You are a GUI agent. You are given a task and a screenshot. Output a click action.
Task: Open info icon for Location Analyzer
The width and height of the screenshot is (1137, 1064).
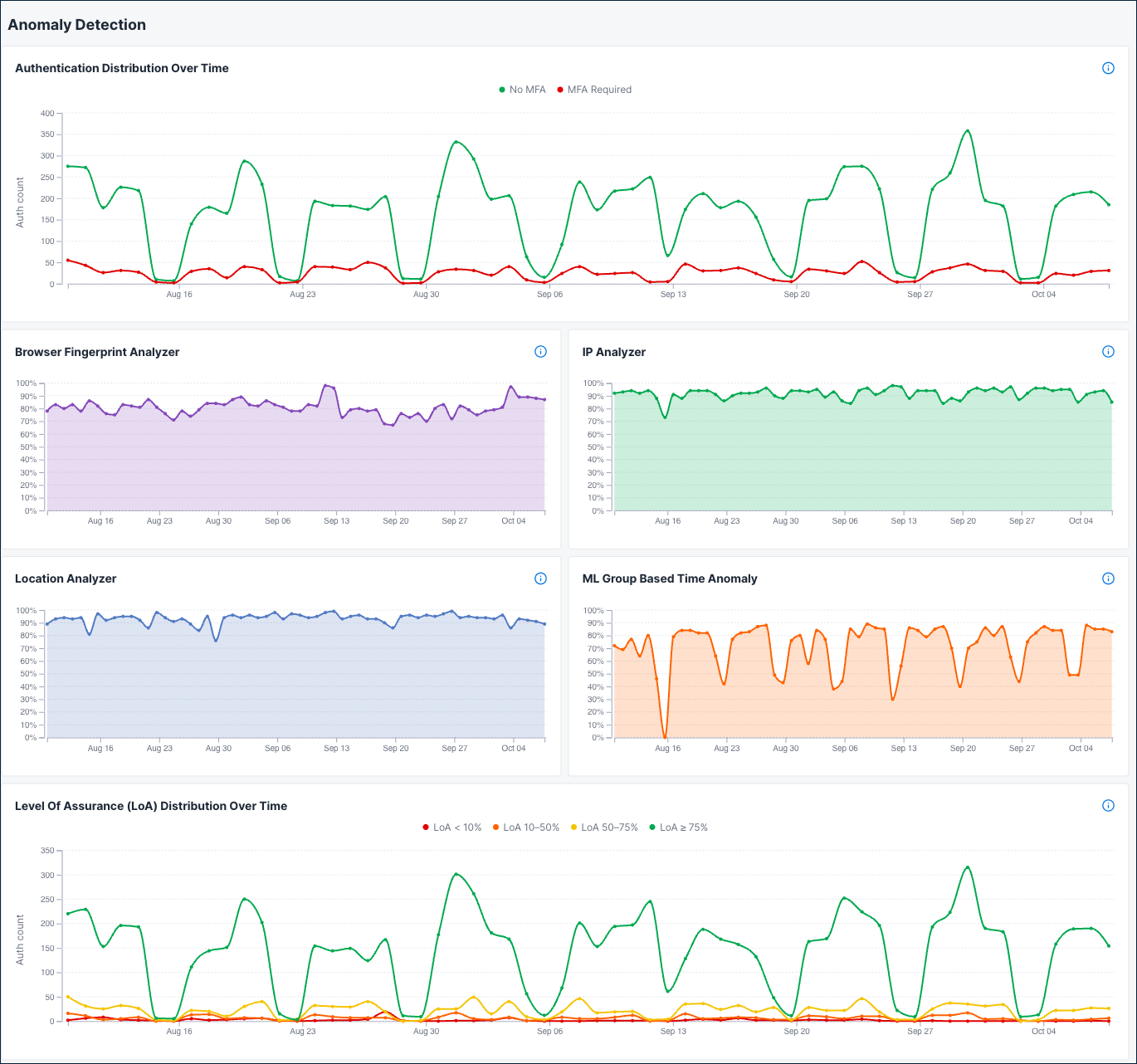pyautogui.click(x=540, y=578)
